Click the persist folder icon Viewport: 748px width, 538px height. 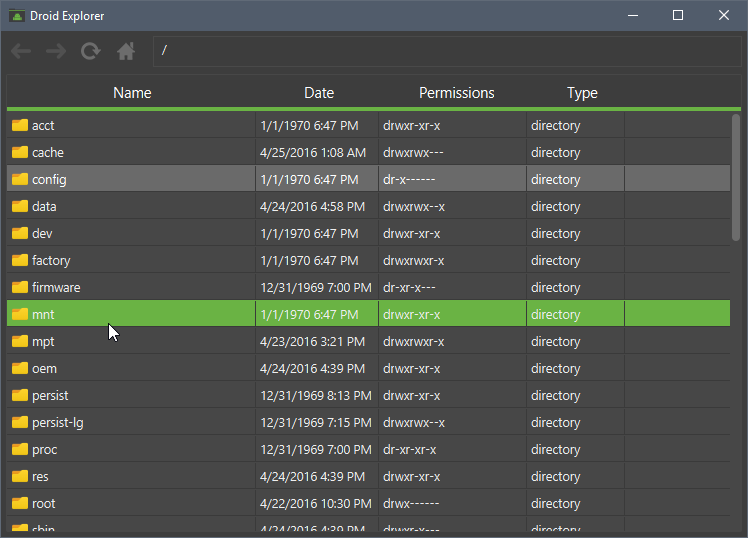(20, 395)
